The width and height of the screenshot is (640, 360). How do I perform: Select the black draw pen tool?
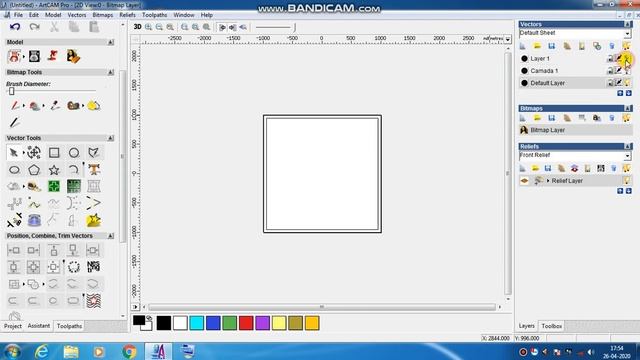pyautogui.click(x=14, y=122)
